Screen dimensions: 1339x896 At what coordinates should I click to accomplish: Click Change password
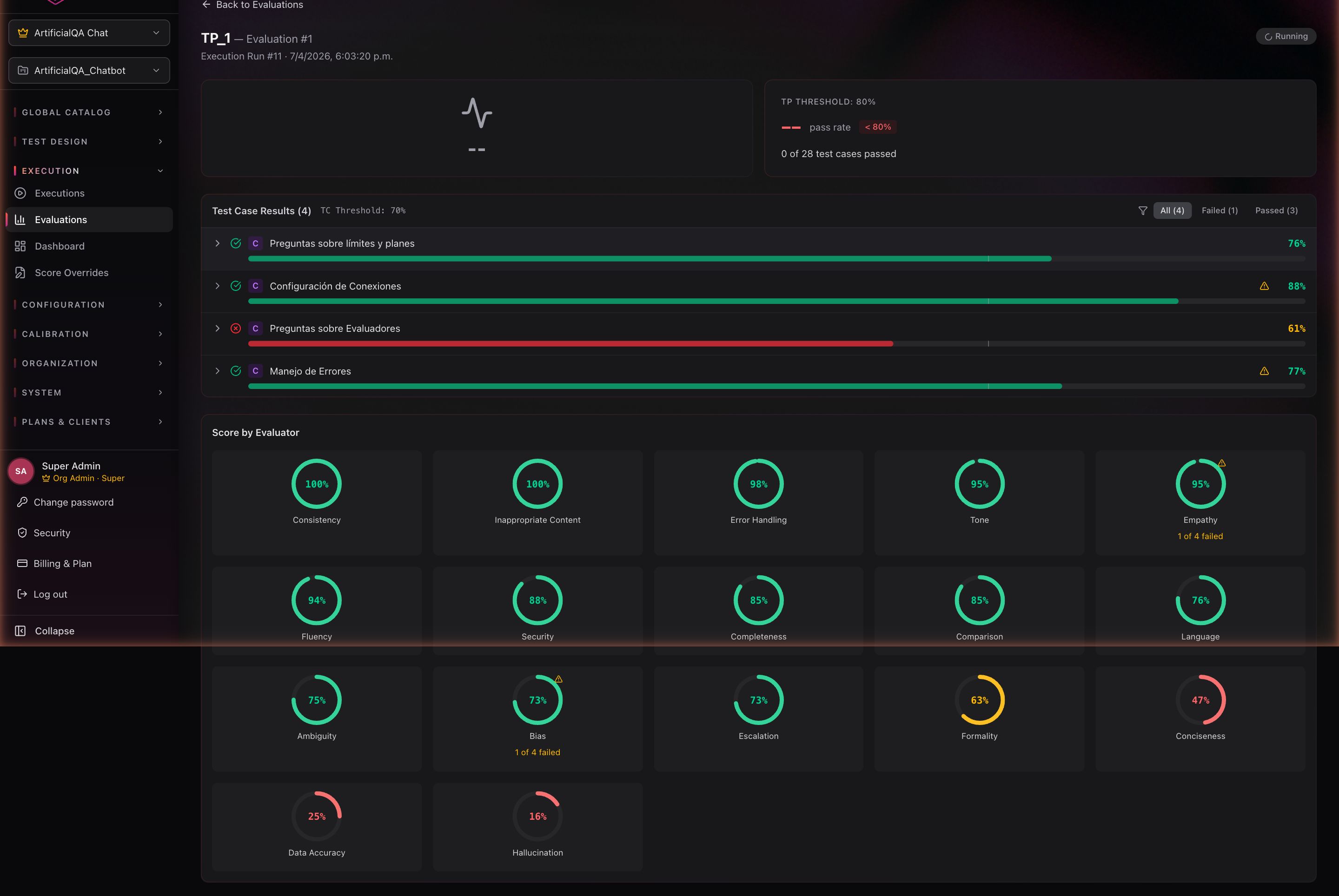click(73, 502)
